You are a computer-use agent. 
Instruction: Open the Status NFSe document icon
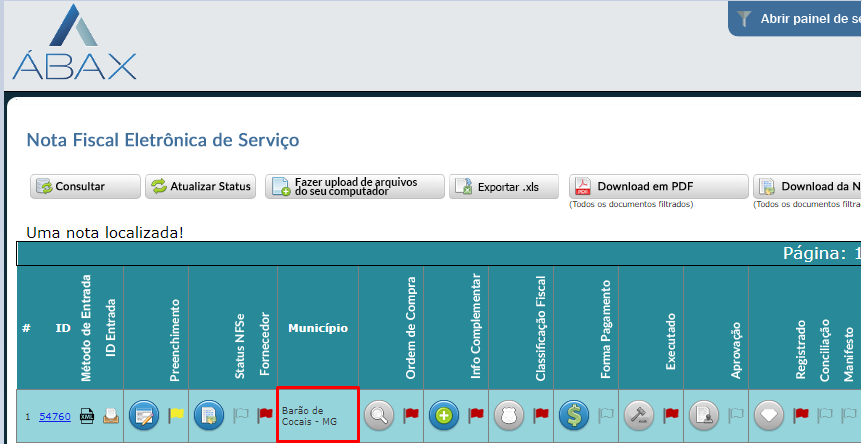(x=207, y=415)
